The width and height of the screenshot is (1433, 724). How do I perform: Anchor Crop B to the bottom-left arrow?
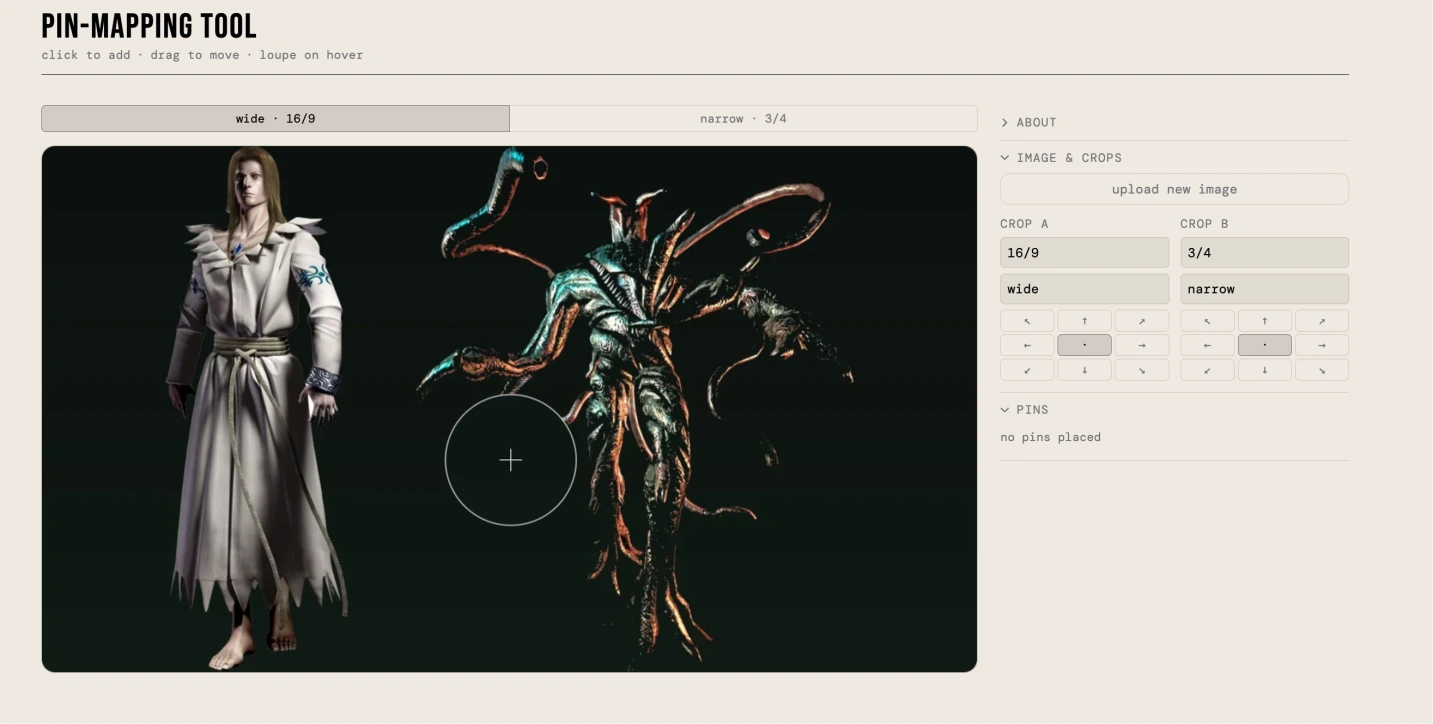point(1207,370)
